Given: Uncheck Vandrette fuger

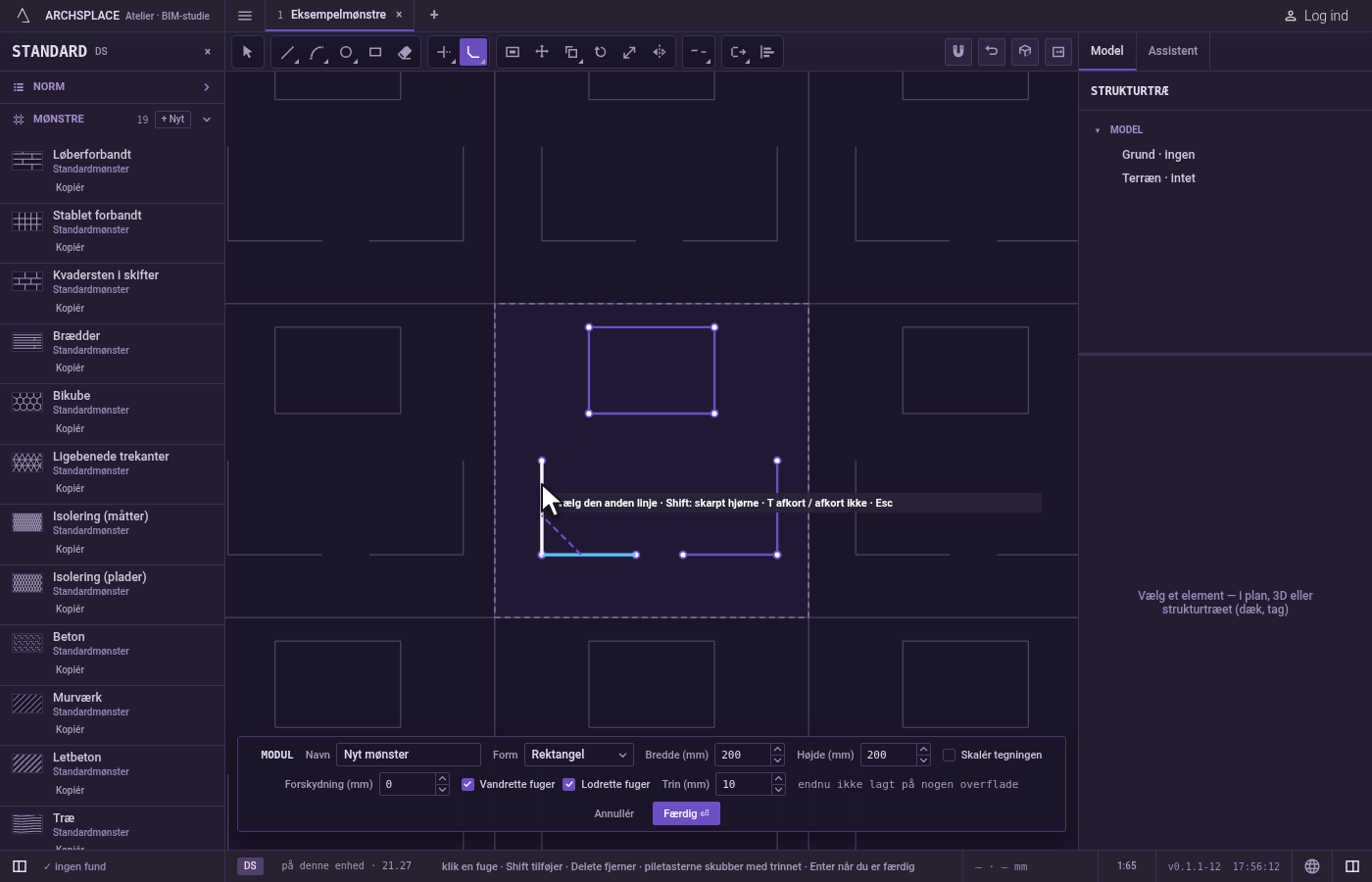Looking at the screenshot, I should tap(468, 784).
